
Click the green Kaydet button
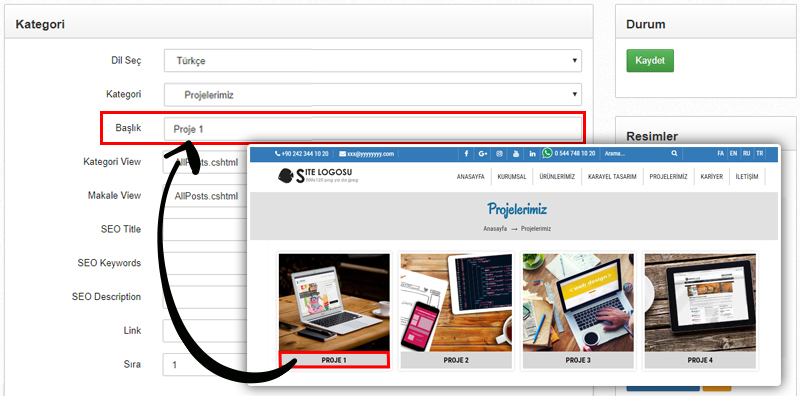click(x=650, y=61)
